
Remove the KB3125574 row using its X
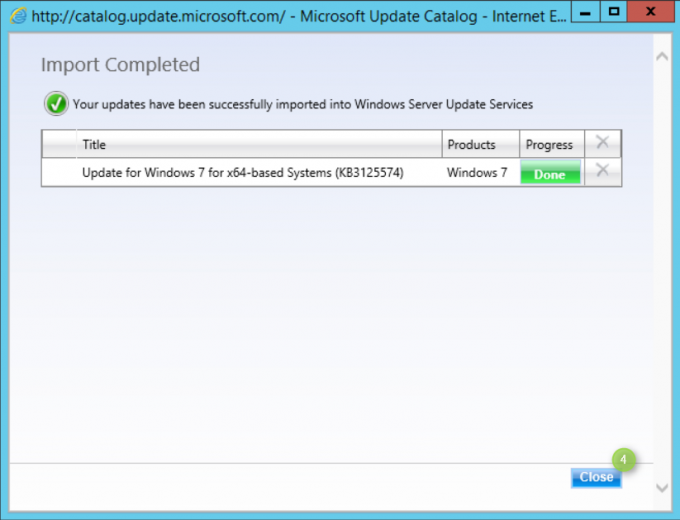pos(602,171)
